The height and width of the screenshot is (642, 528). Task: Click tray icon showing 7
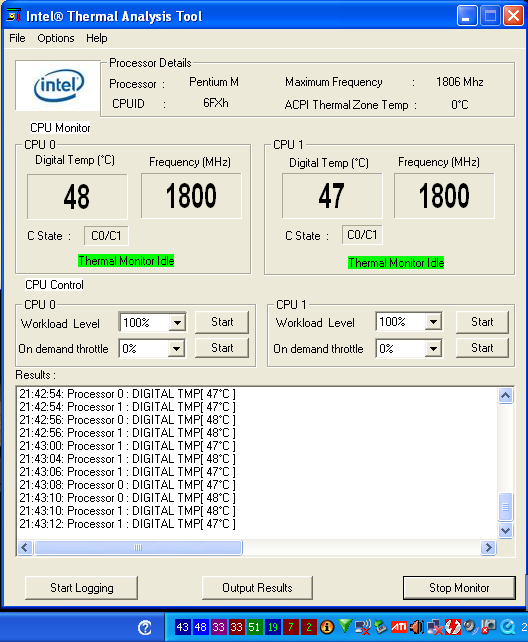tap(291, 627)
